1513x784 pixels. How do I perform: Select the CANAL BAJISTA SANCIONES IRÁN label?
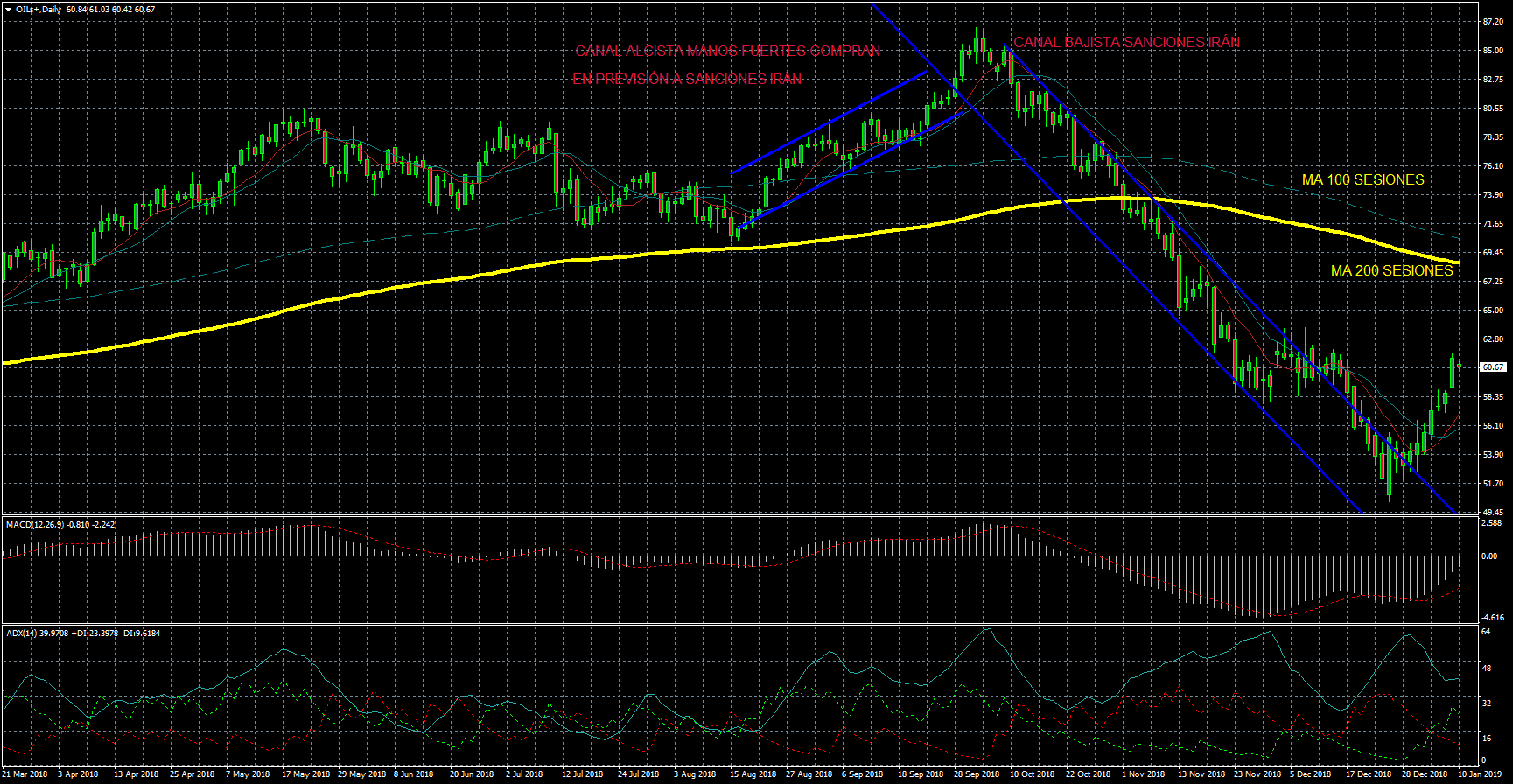tap(1126, 42)
